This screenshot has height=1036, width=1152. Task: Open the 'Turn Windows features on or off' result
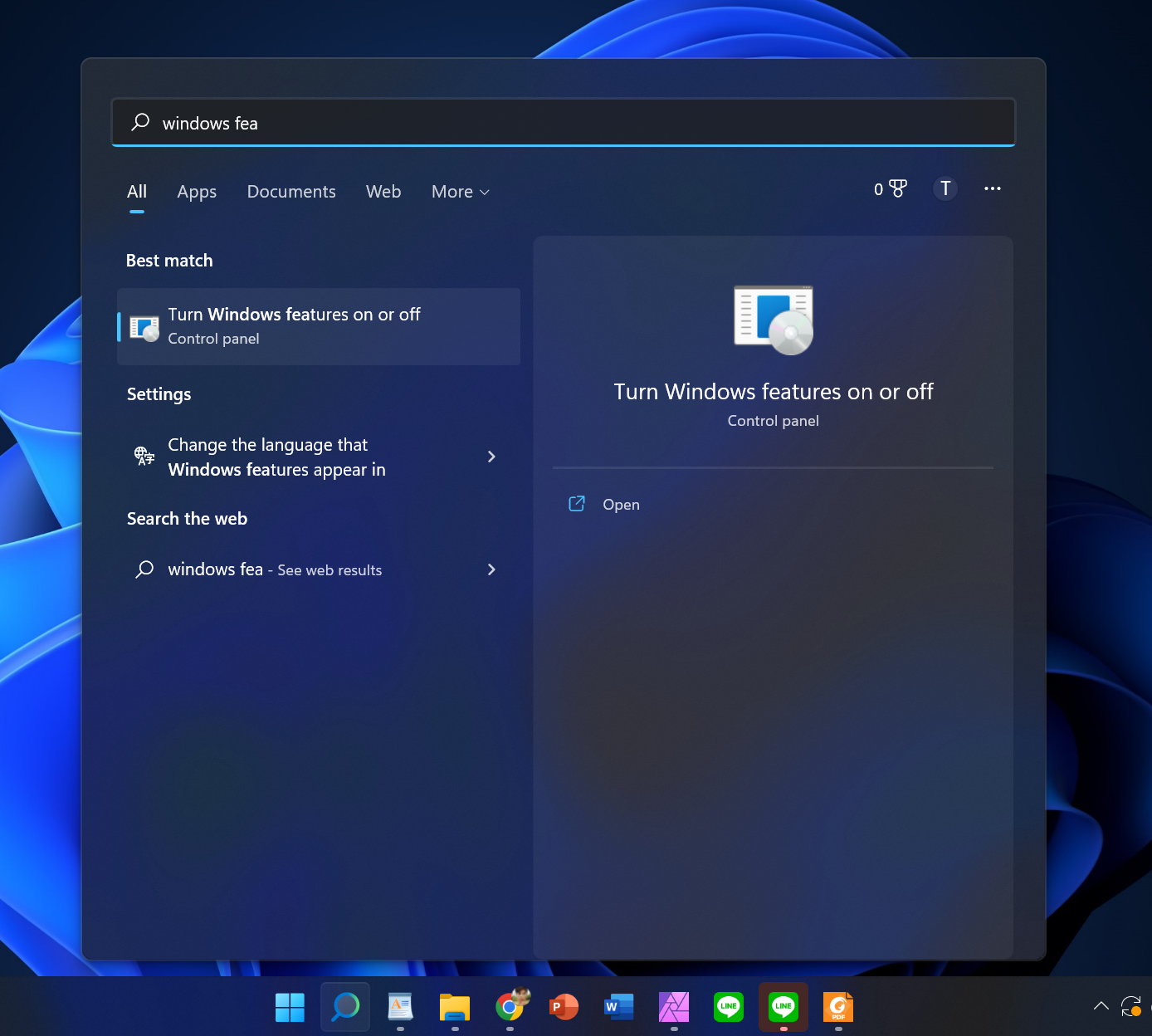pos(319,326)
